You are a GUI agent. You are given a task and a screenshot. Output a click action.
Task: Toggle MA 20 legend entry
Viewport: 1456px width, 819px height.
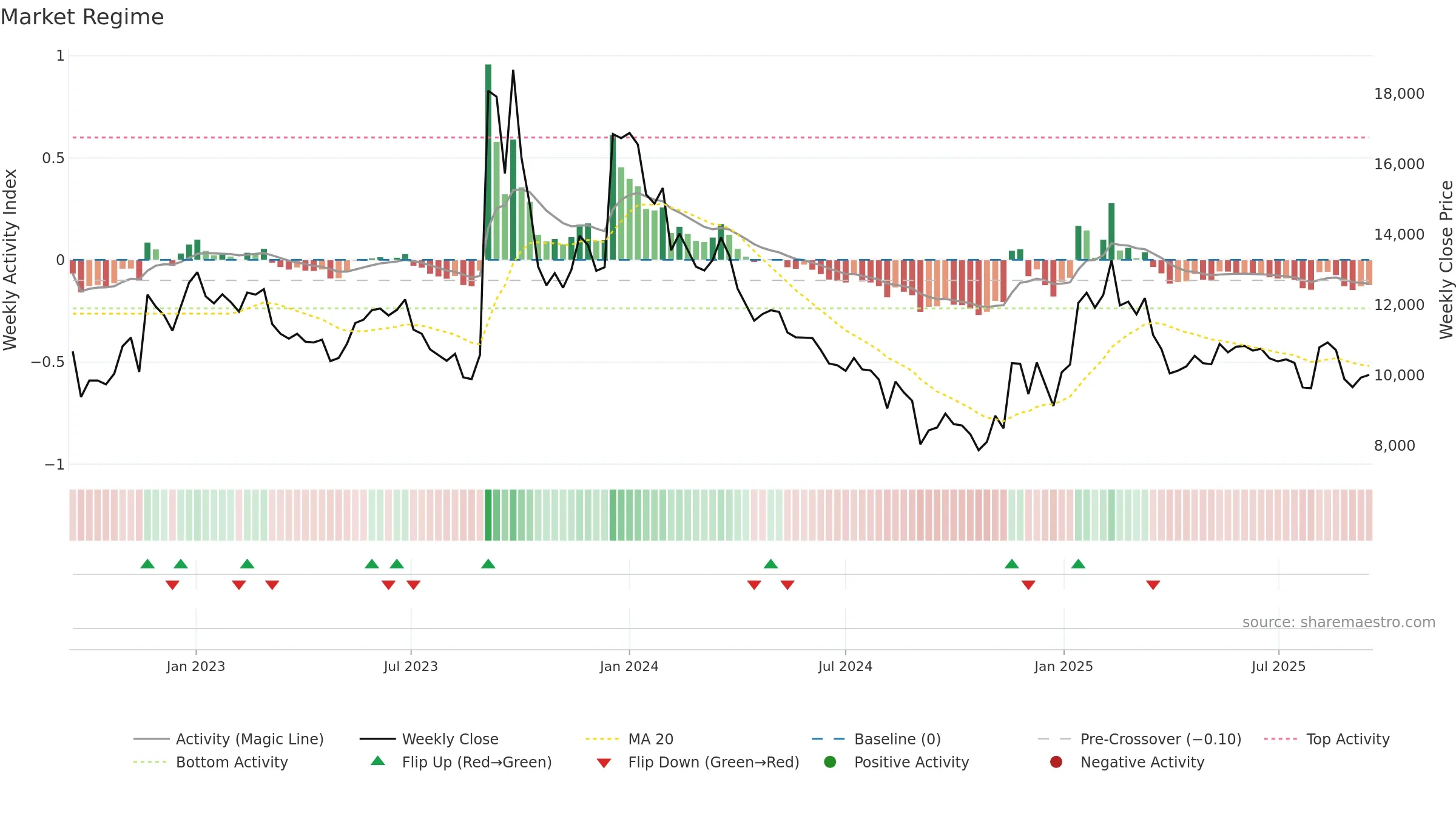pyautogui.click(x=629, y=739)
